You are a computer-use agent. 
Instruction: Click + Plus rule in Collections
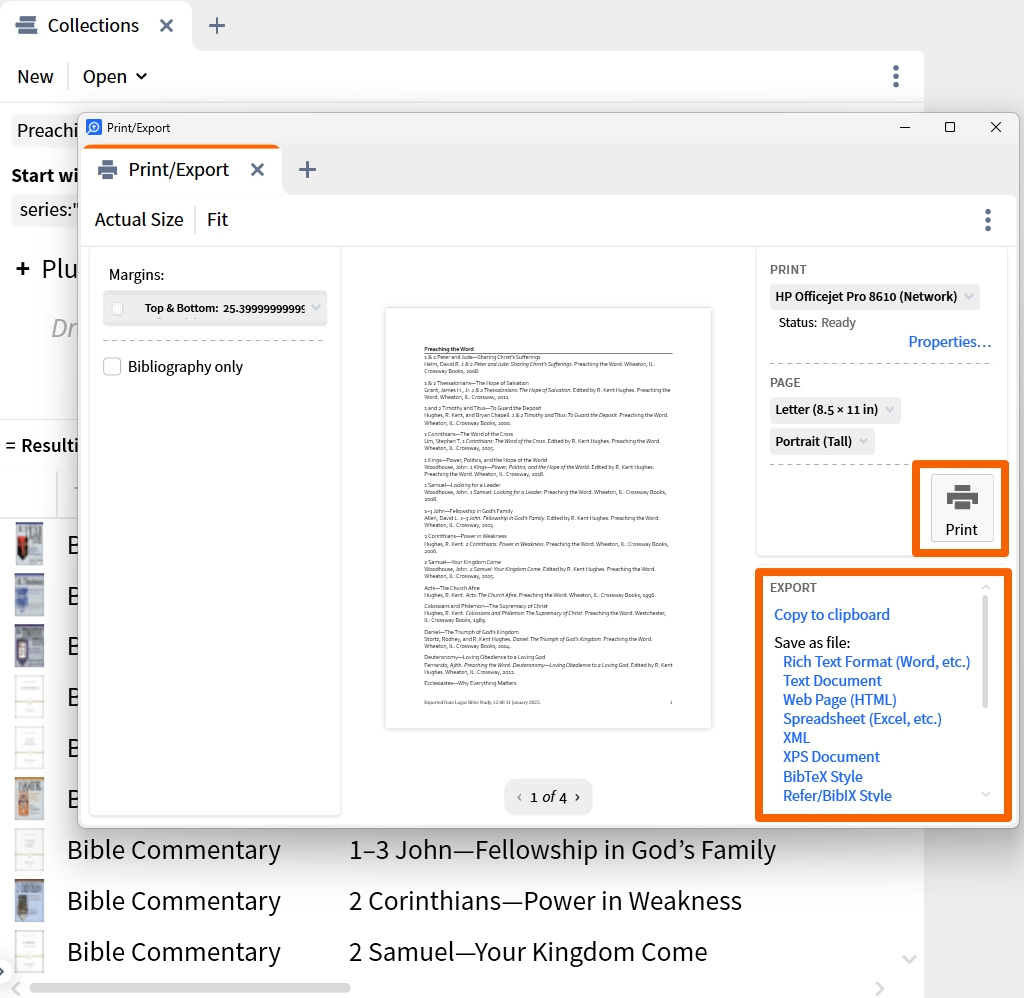[x=44, y=268]
